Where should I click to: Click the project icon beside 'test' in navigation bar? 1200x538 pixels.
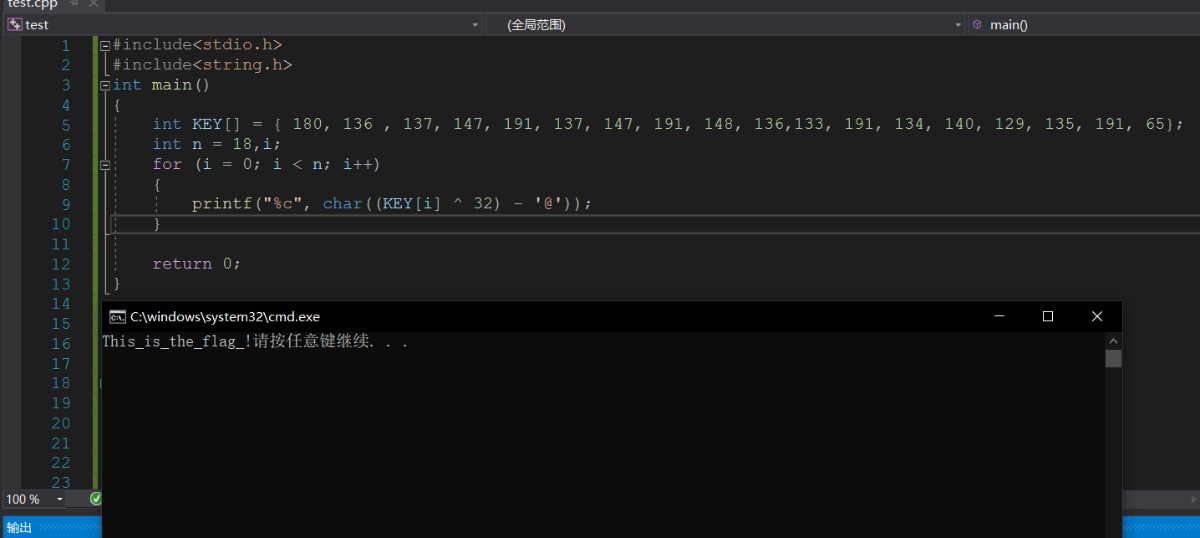pos(15,24)
